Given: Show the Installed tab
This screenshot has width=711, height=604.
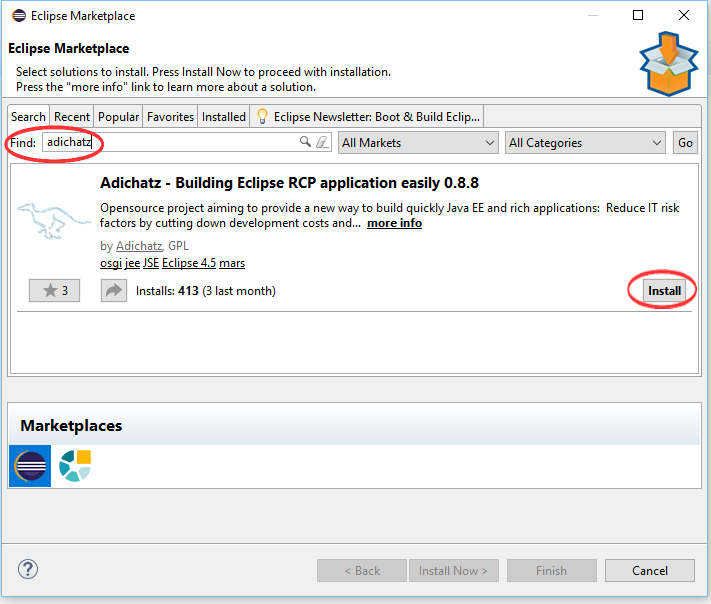Looking at the screenshot, I should [x=224, y=117].
